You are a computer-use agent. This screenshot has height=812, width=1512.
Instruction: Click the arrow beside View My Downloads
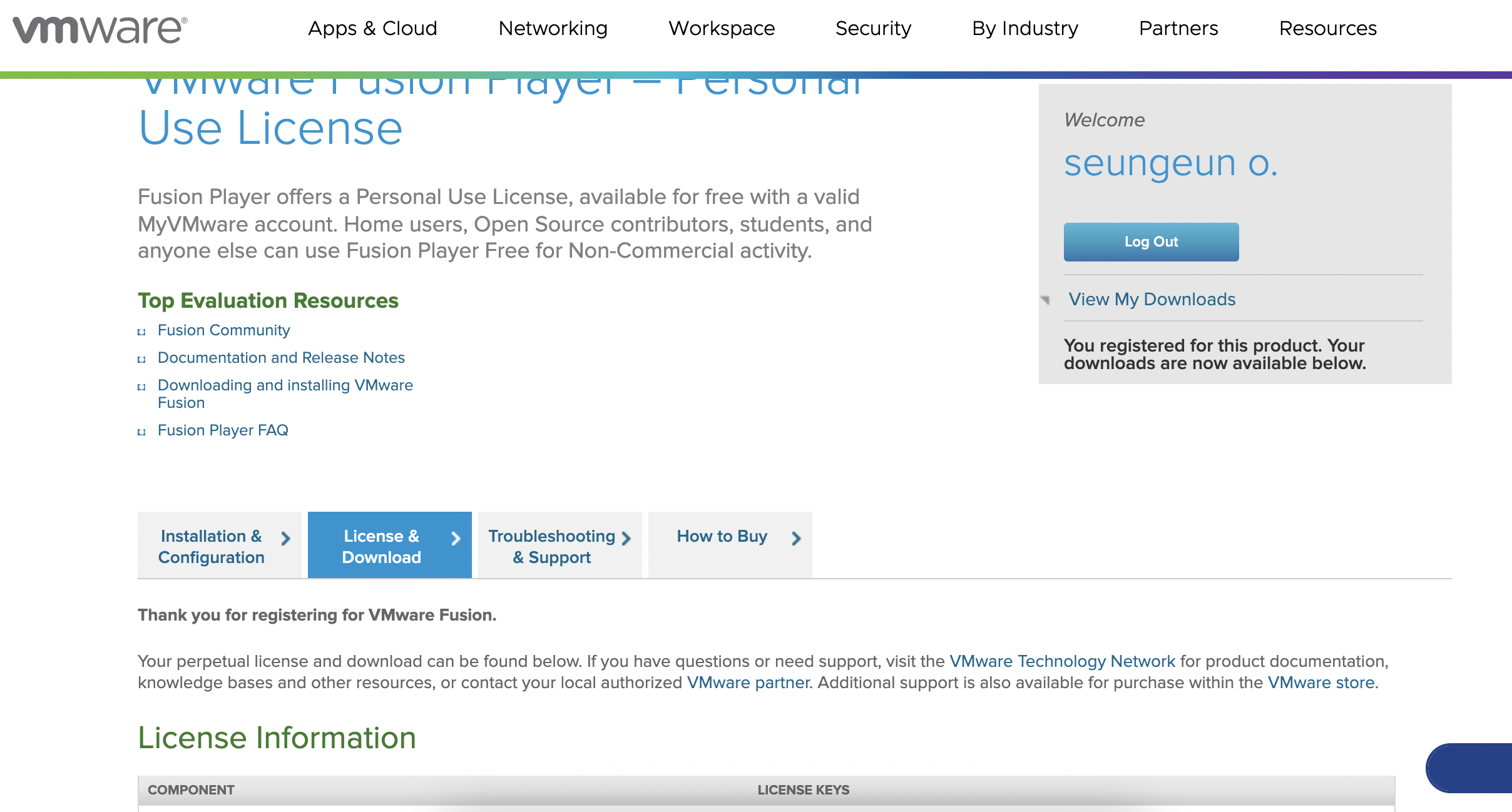tap(1045, 300)
